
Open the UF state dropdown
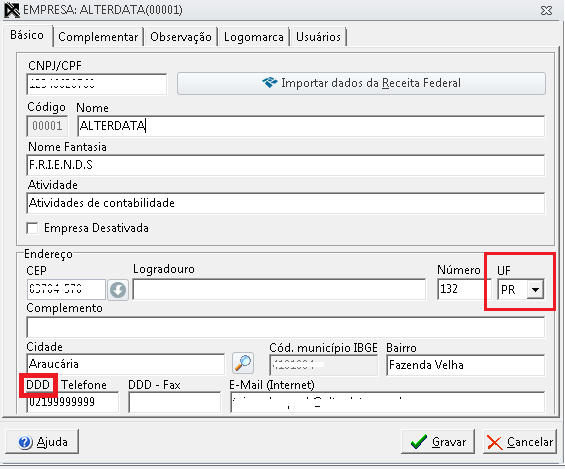click(x=535, y=289)
